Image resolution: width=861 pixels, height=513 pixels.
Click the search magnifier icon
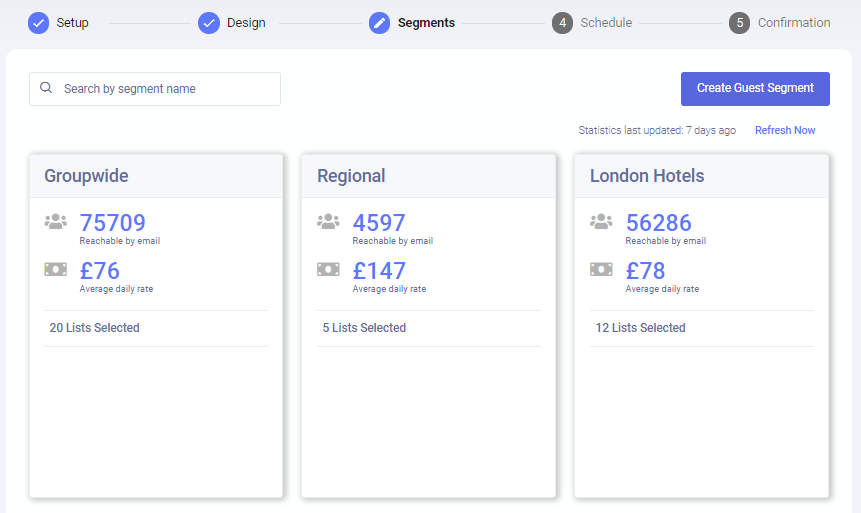click(x=46, y=88)
